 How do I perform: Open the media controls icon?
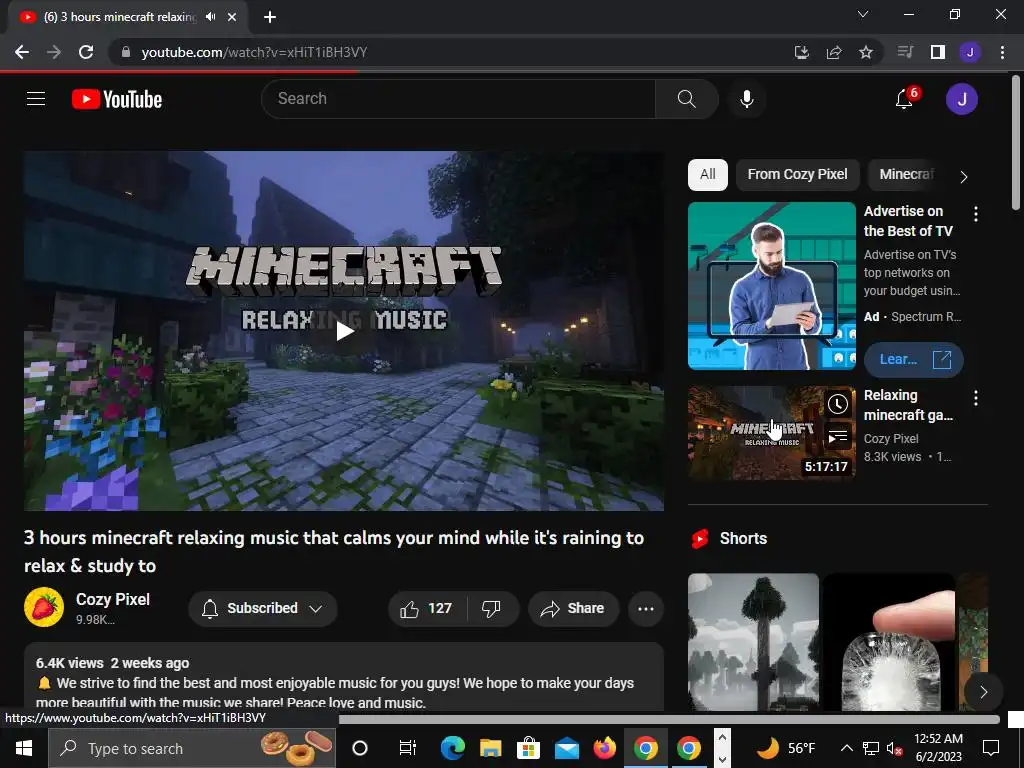(905, 52)
